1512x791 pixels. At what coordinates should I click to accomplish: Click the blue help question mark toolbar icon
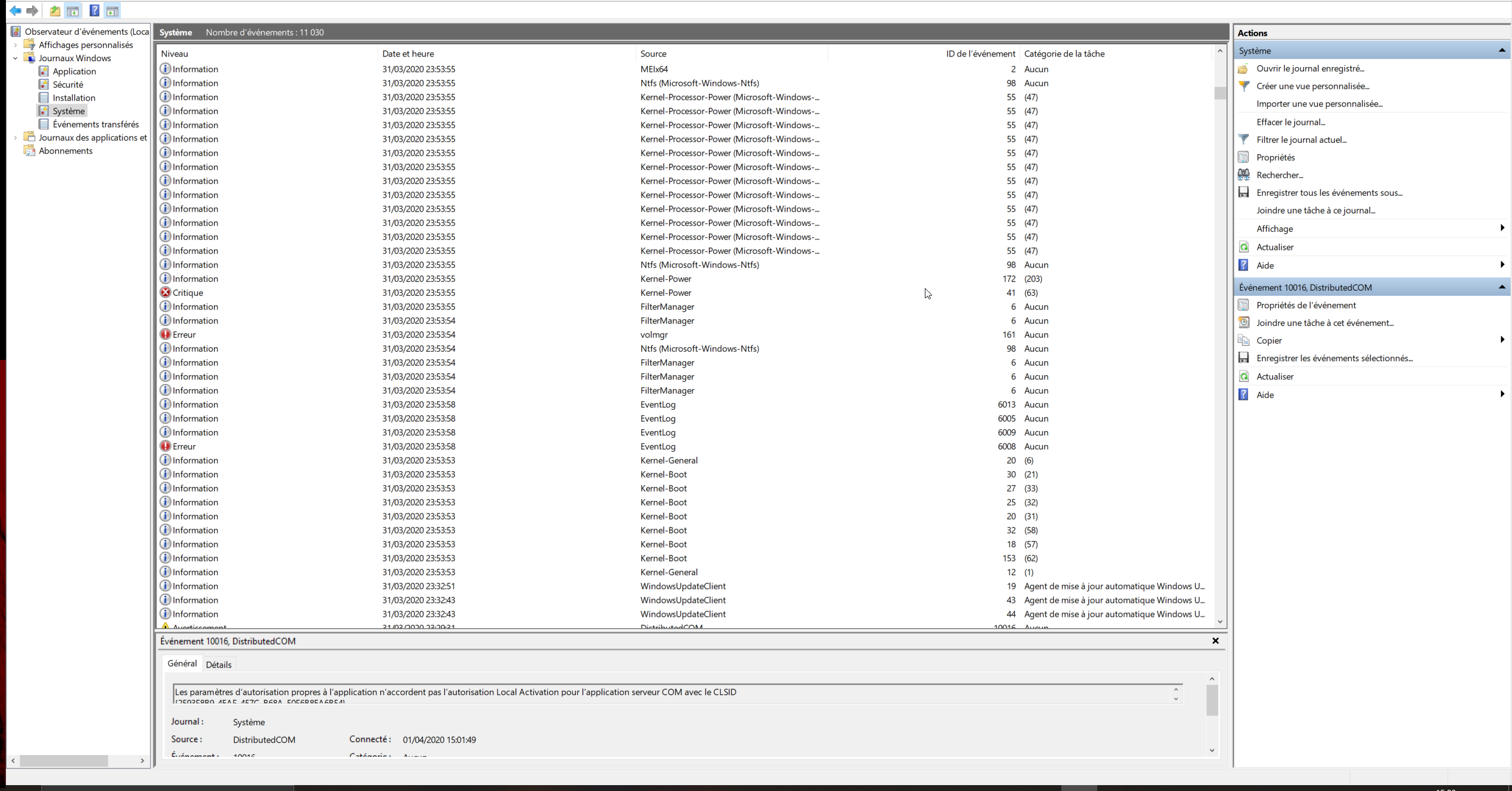94,11
